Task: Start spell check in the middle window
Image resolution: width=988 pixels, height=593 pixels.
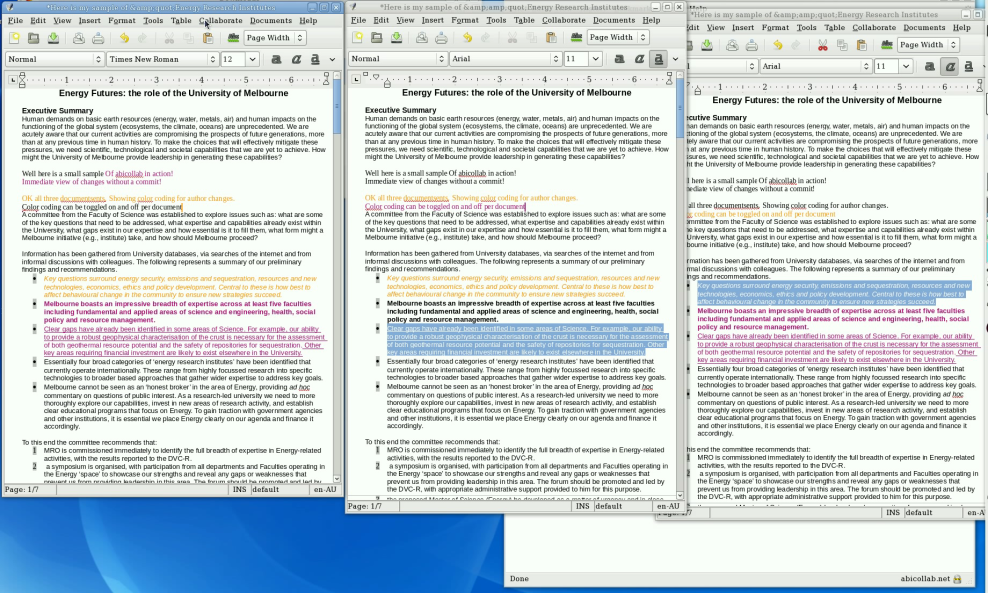Action: pos(576,37)
